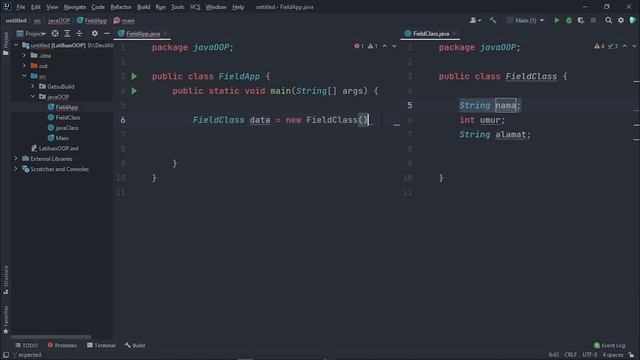Expand External Libraries node
Viewport: 640px width, 360px height.
[x=16, y=158]
